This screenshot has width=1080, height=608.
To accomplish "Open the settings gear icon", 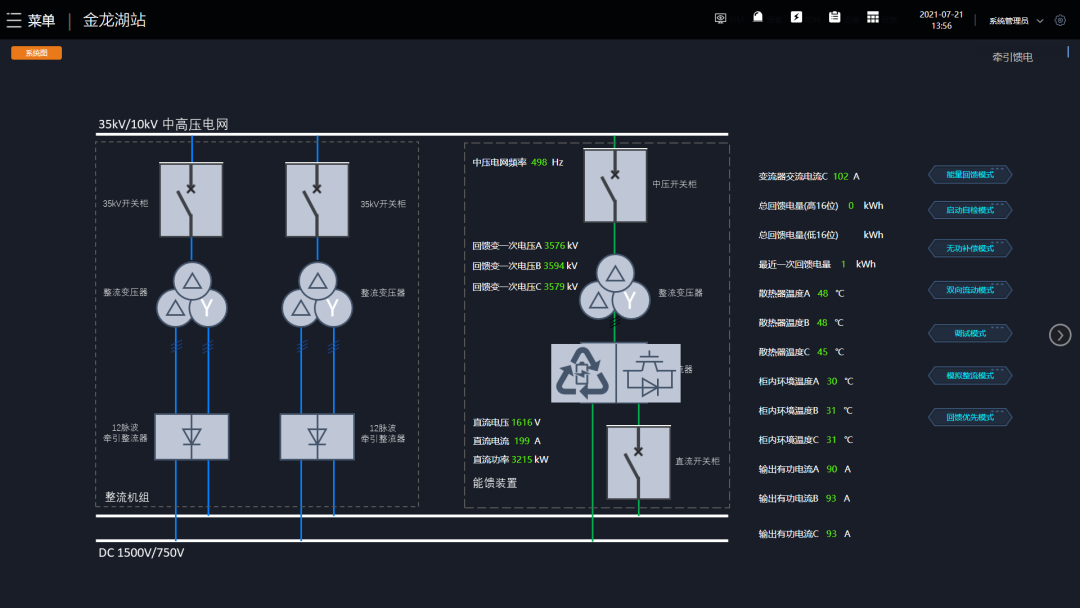I will (1060, 20).
